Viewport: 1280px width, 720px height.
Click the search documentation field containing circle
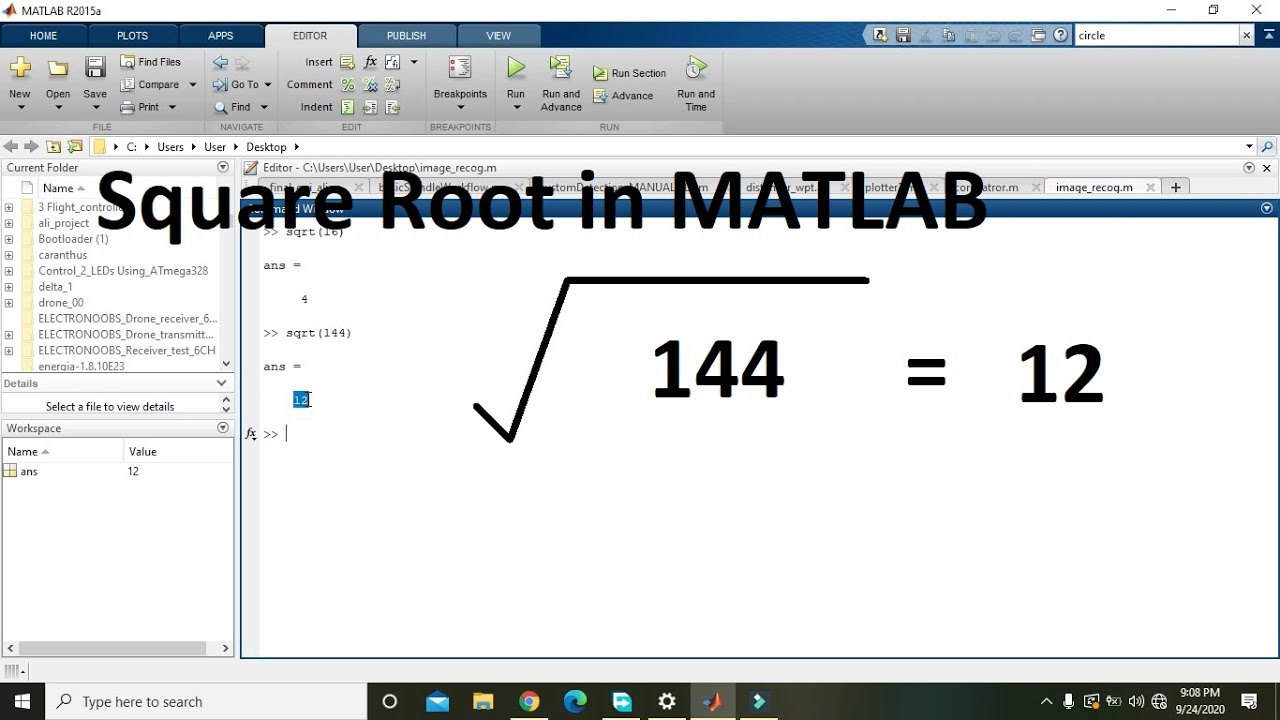pyautogui.click(x=1156, y=35)
